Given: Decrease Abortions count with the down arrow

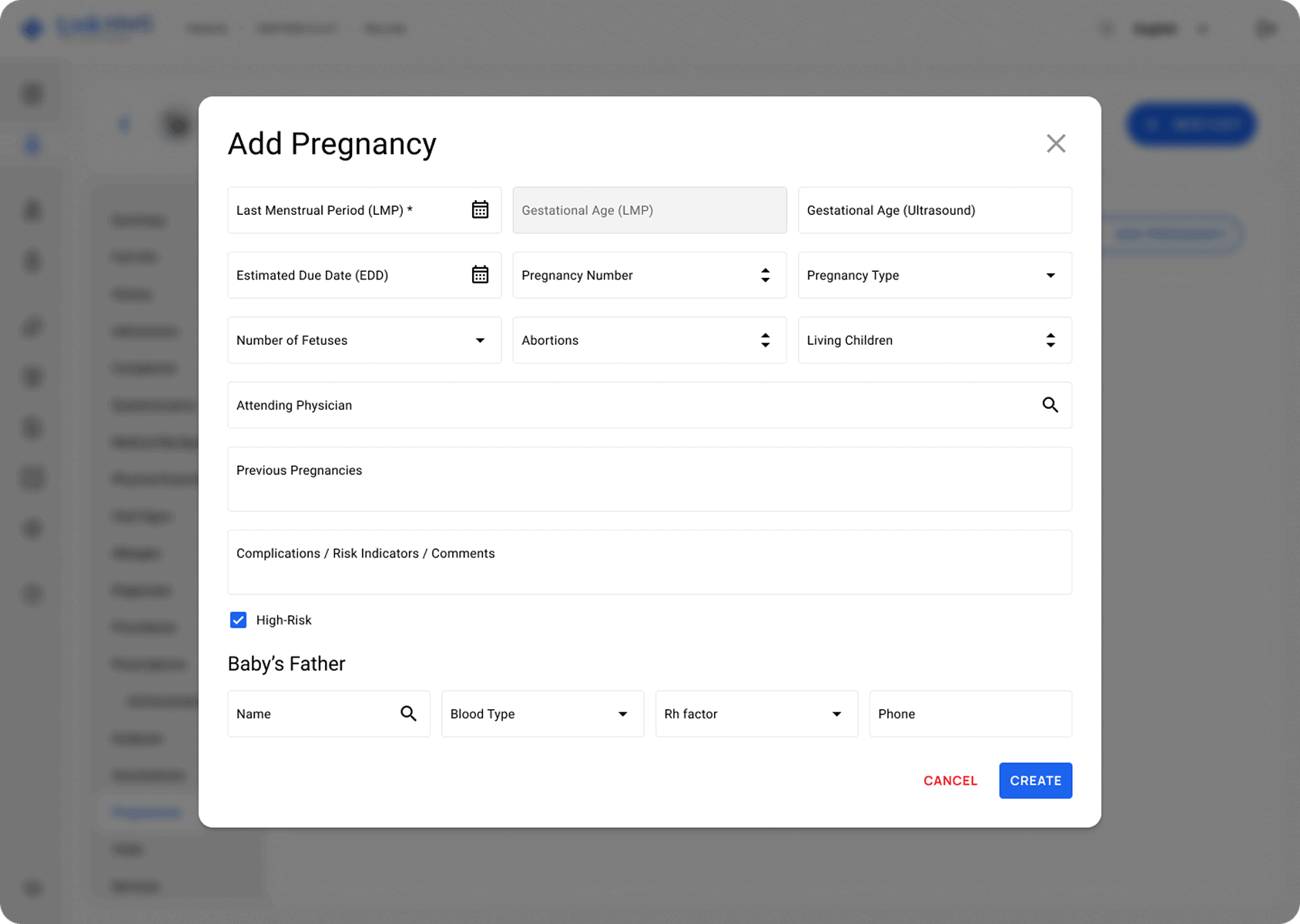Looking at the screenshot, I should tap(765, 345).
